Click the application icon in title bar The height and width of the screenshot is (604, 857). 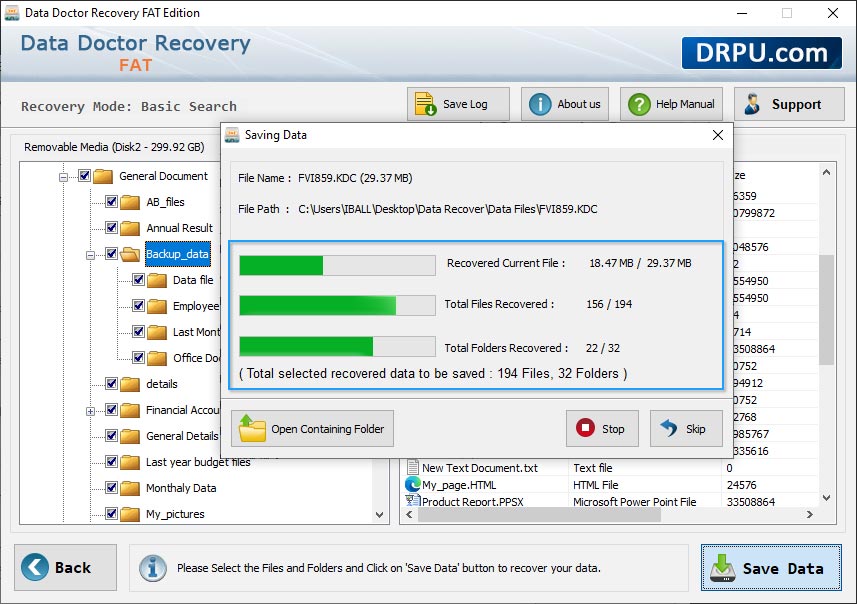(x=12, y=13)
